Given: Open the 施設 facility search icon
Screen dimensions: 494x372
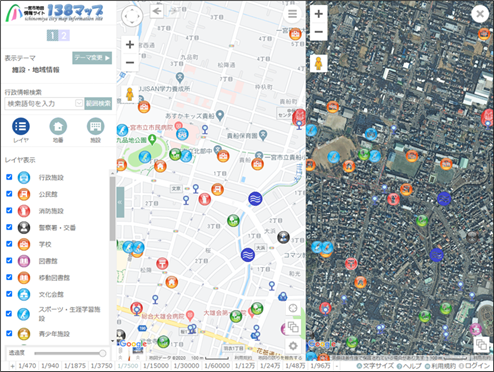Looking at the screenshot, I should click(95, 126).
